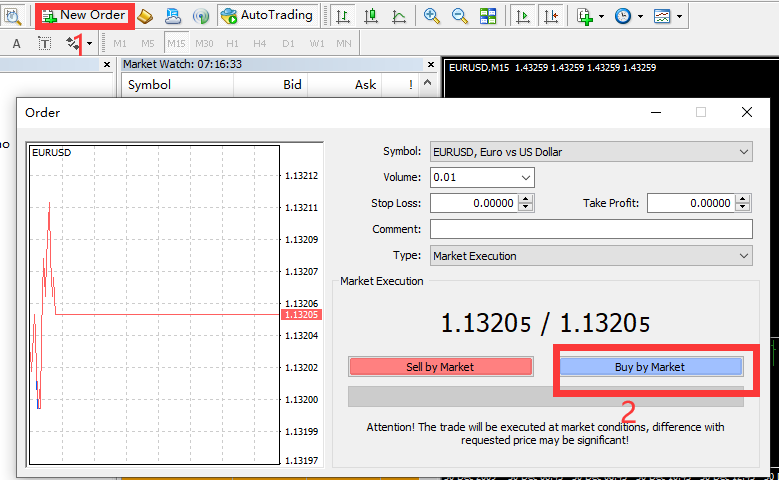Open the MetaEditor book icon
Image resolution: width=779 pixels, height=480 pixels.
click(x=145, y=16)
